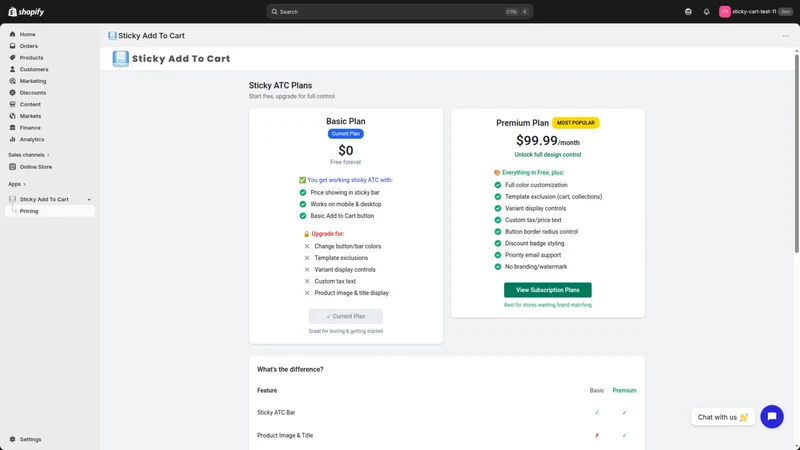
Task: Open the three-dot more actions menu
Action: click(x=786, y=36)
